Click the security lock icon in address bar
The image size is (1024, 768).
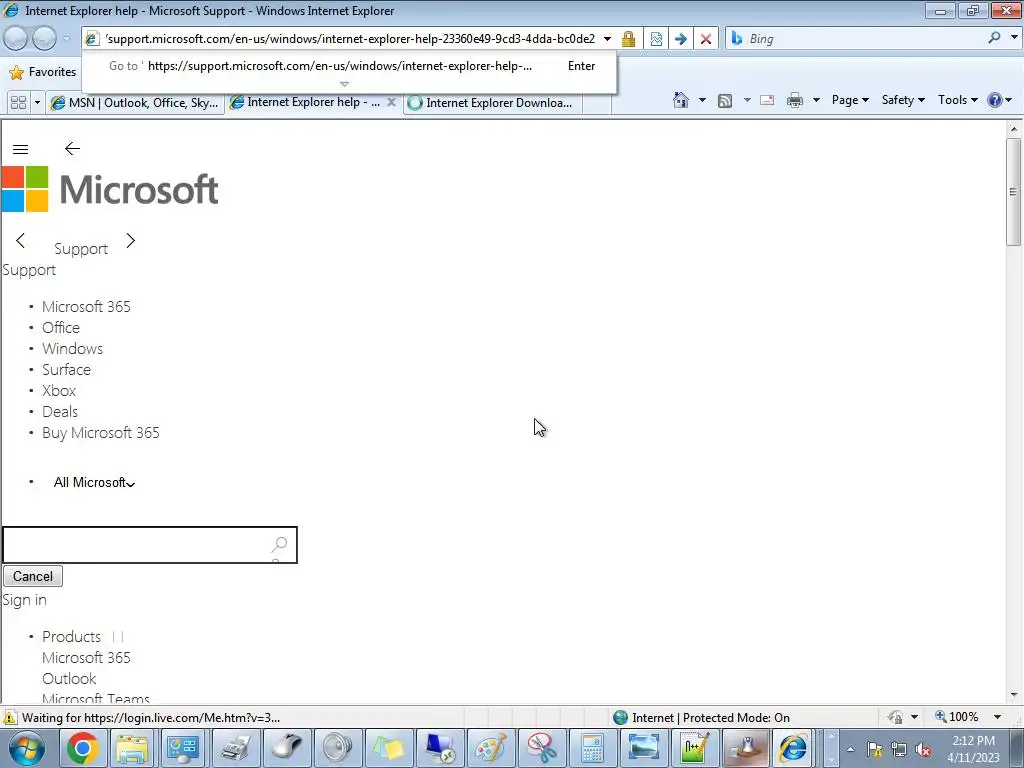click(x=628, y=39)
